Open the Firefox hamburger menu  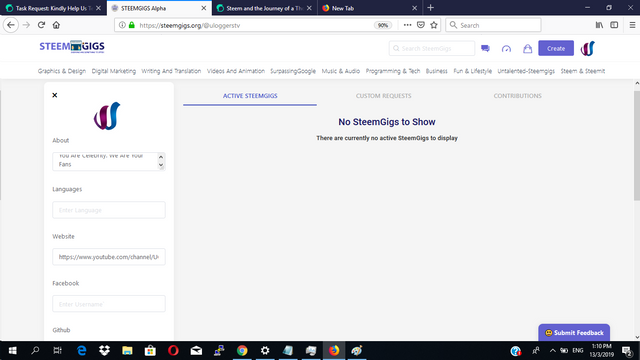click(x=632, y=25)
